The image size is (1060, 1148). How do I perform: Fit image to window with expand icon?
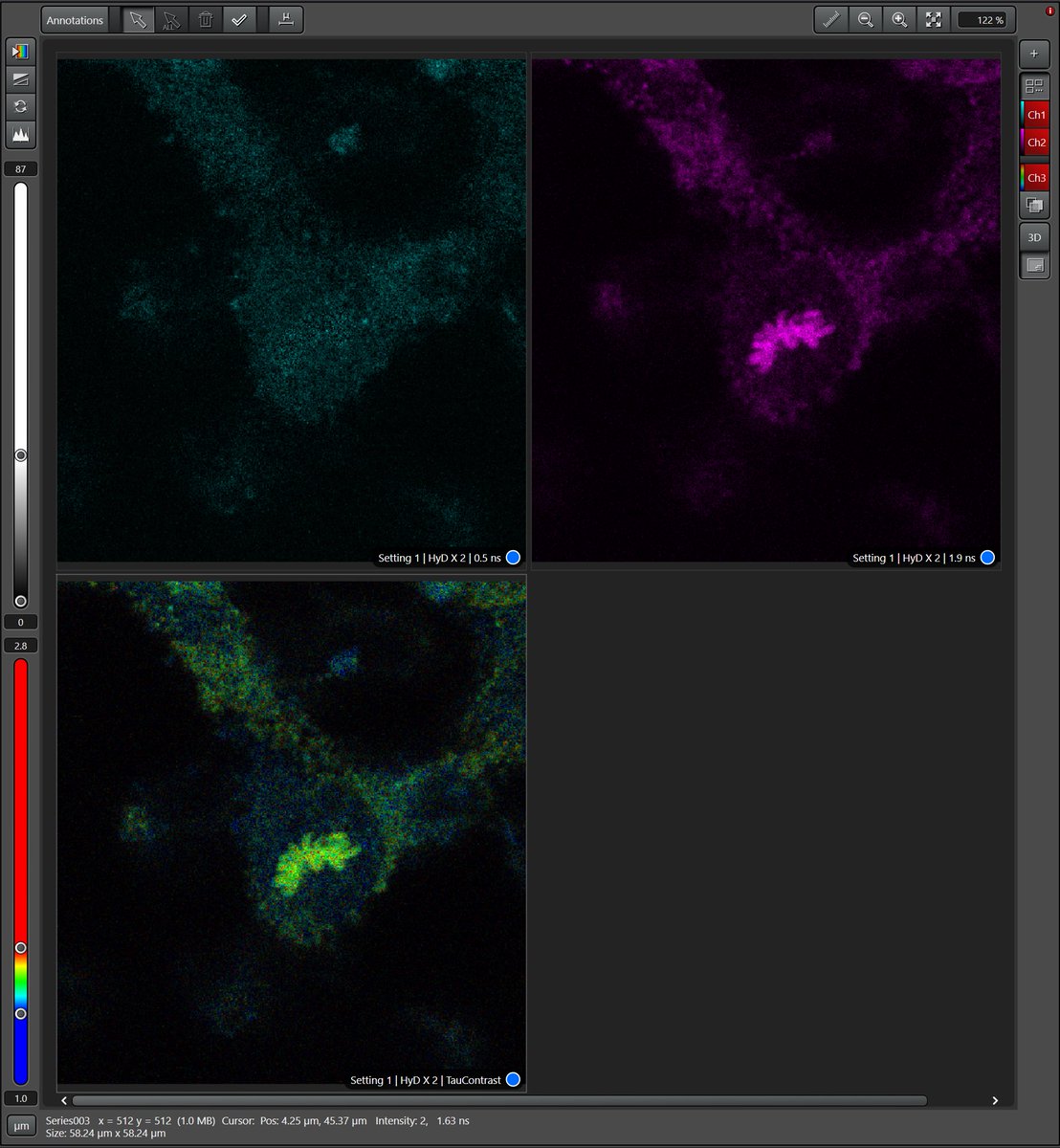(x=933, y=19)
